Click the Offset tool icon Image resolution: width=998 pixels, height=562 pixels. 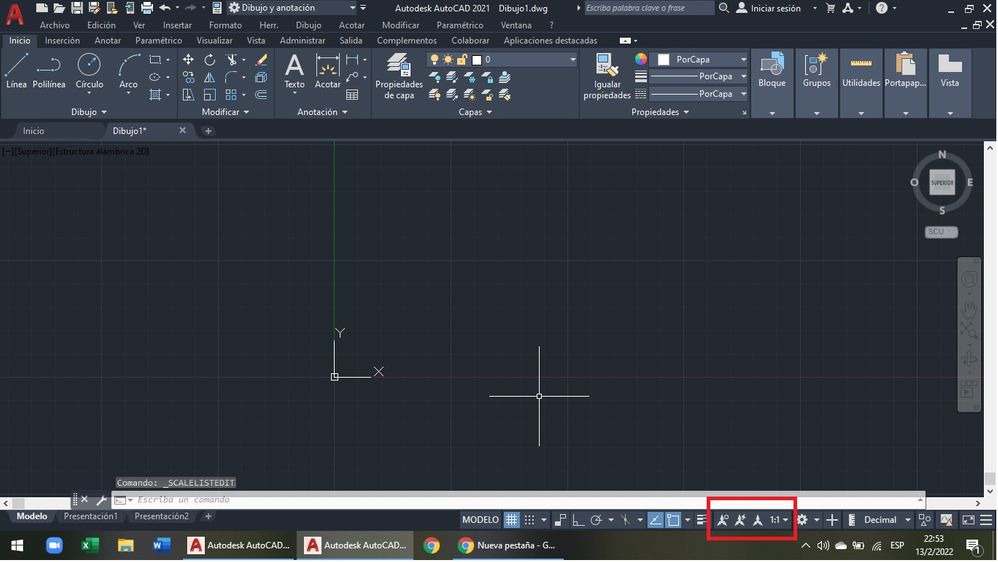[261, 95]
